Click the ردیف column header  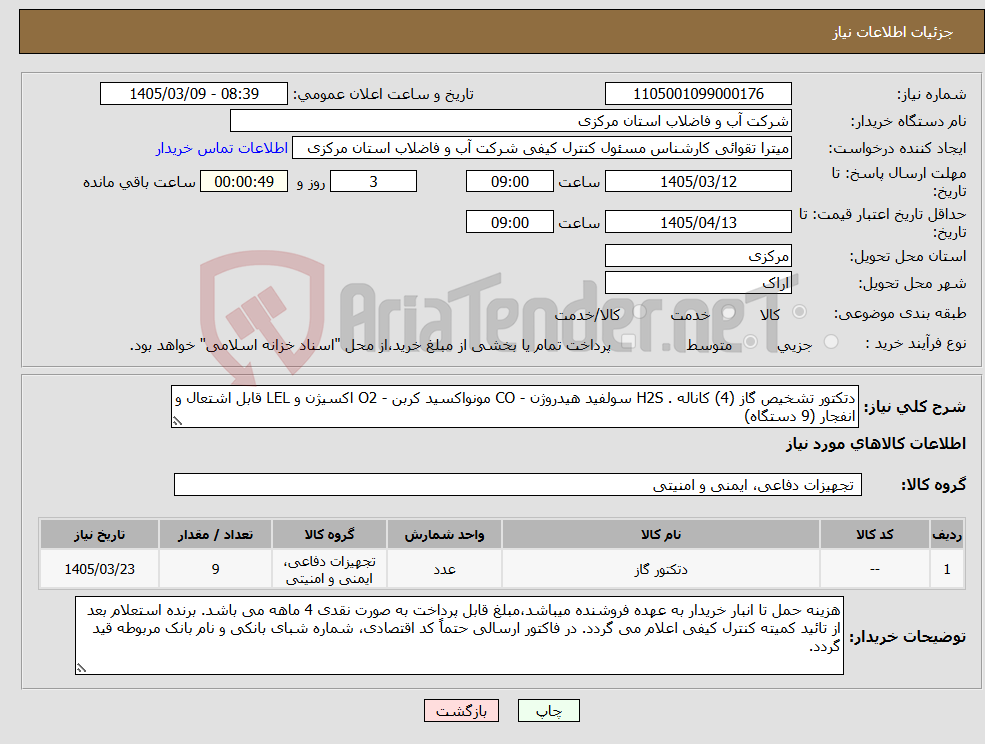(947, 535)
